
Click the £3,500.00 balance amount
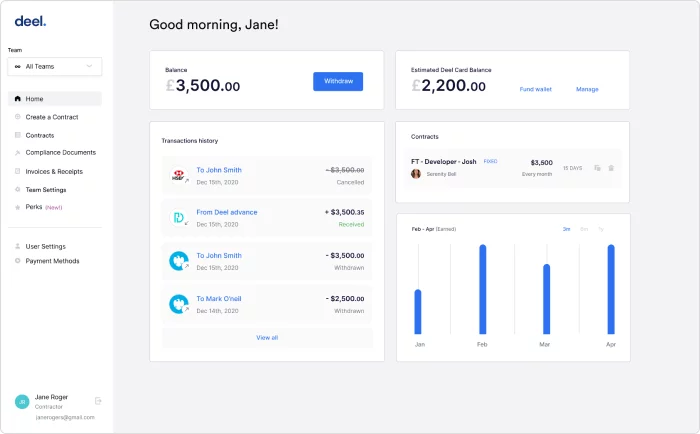[203, 85]
